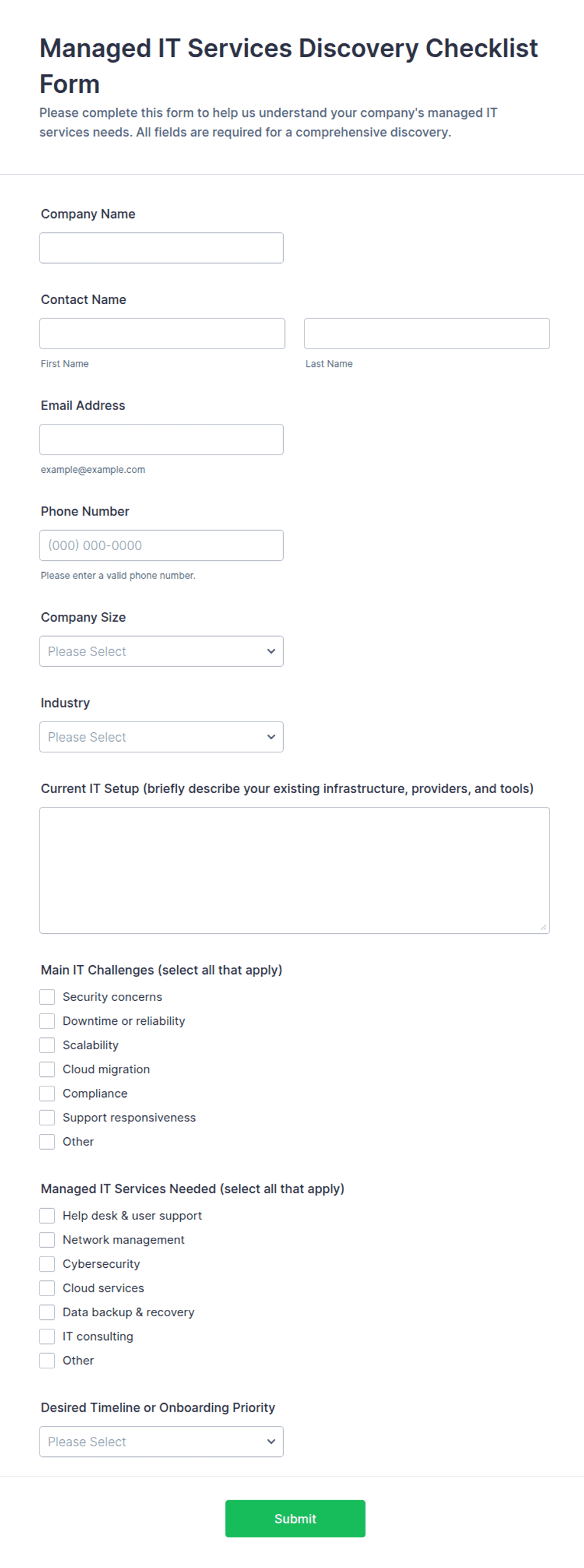Check Help desk & user support
Image resolution: width=584 pixels, height=1568 pixels.
(47, 1216)
